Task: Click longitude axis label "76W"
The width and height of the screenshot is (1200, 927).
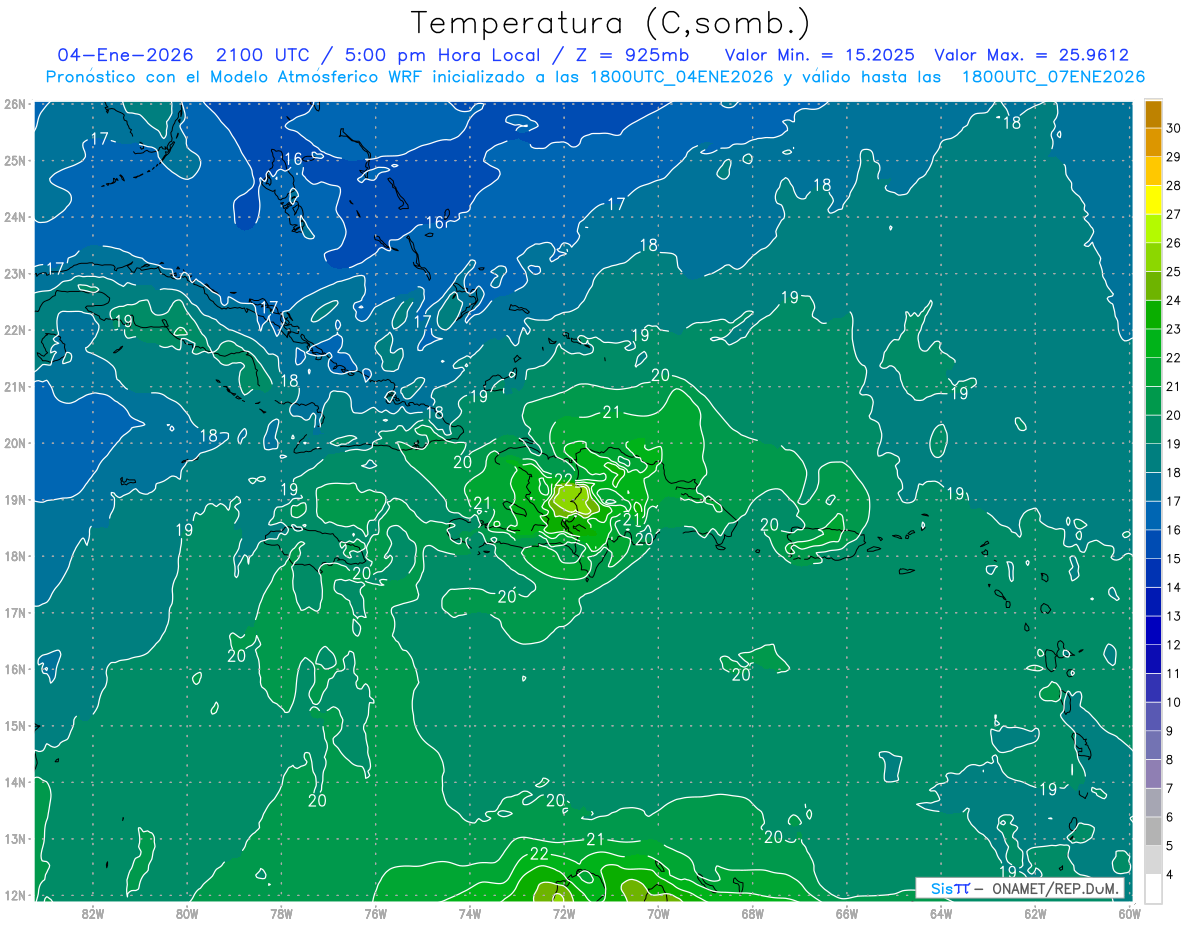Action: (375, 913)
